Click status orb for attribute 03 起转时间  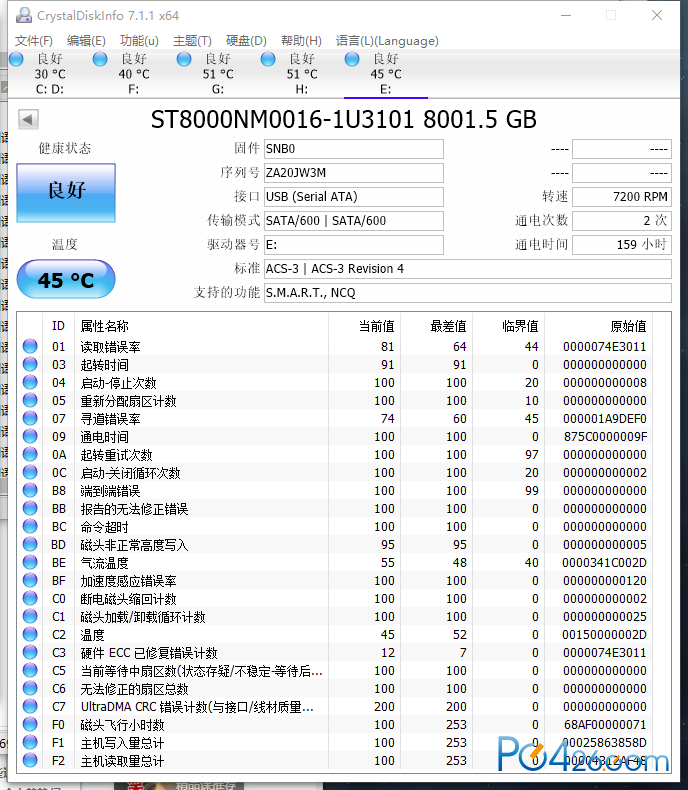pyautogui.click(x=30, y=364)
